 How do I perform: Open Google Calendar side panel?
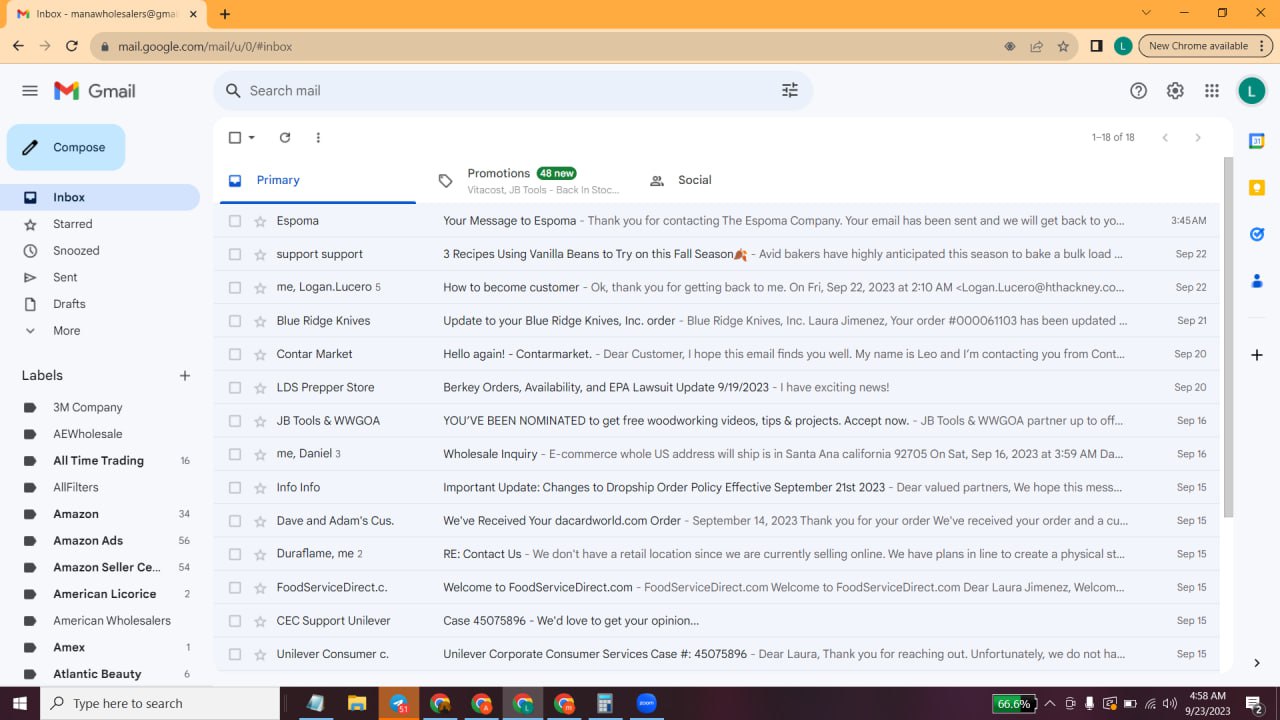point(1257,141)
